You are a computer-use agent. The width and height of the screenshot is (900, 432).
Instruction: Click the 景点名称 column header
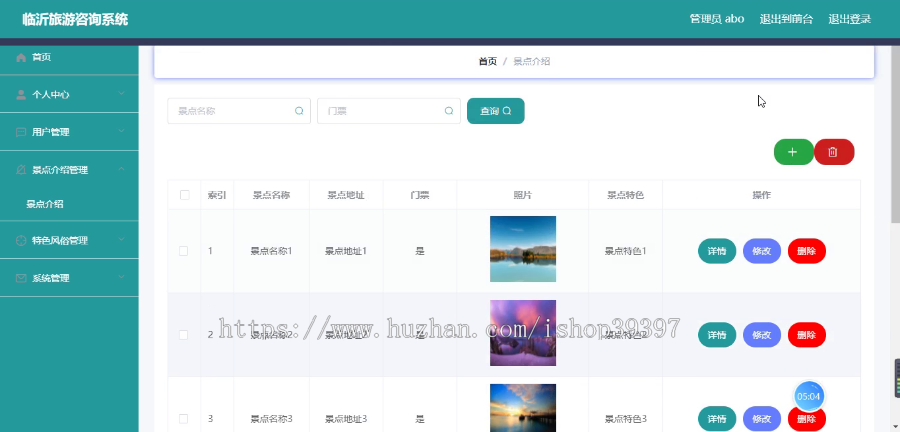coord(271,195)
